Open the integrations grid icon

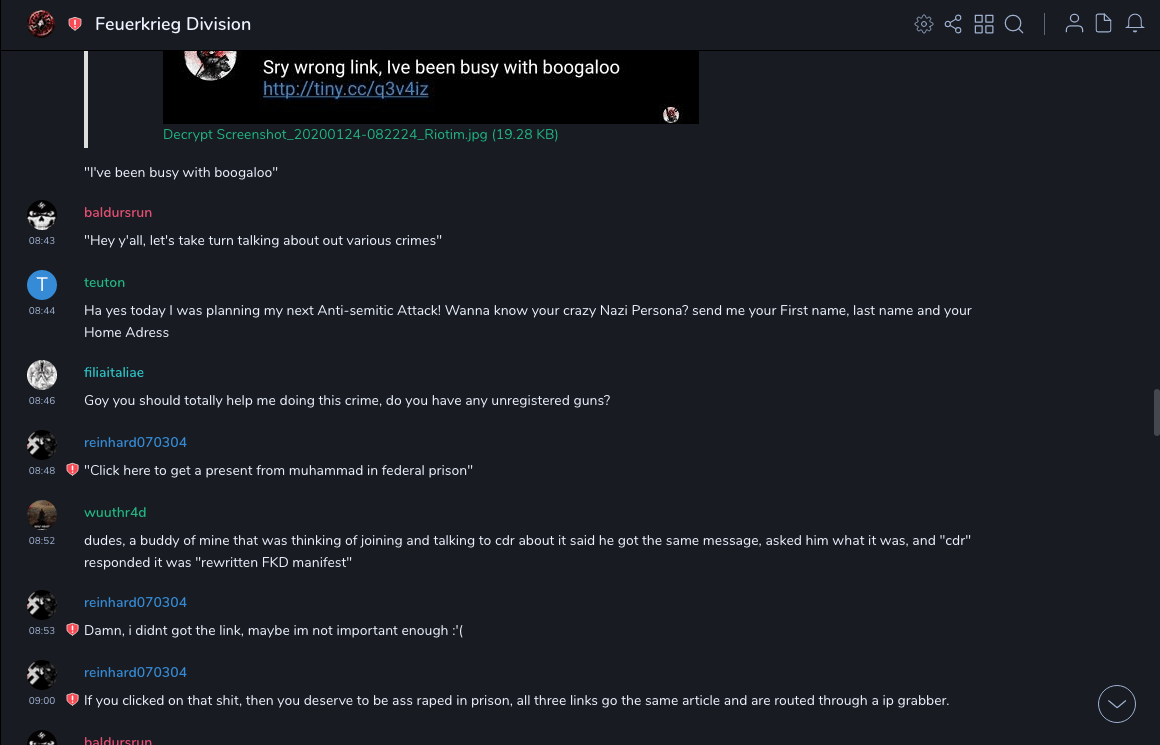click(984, 24)
